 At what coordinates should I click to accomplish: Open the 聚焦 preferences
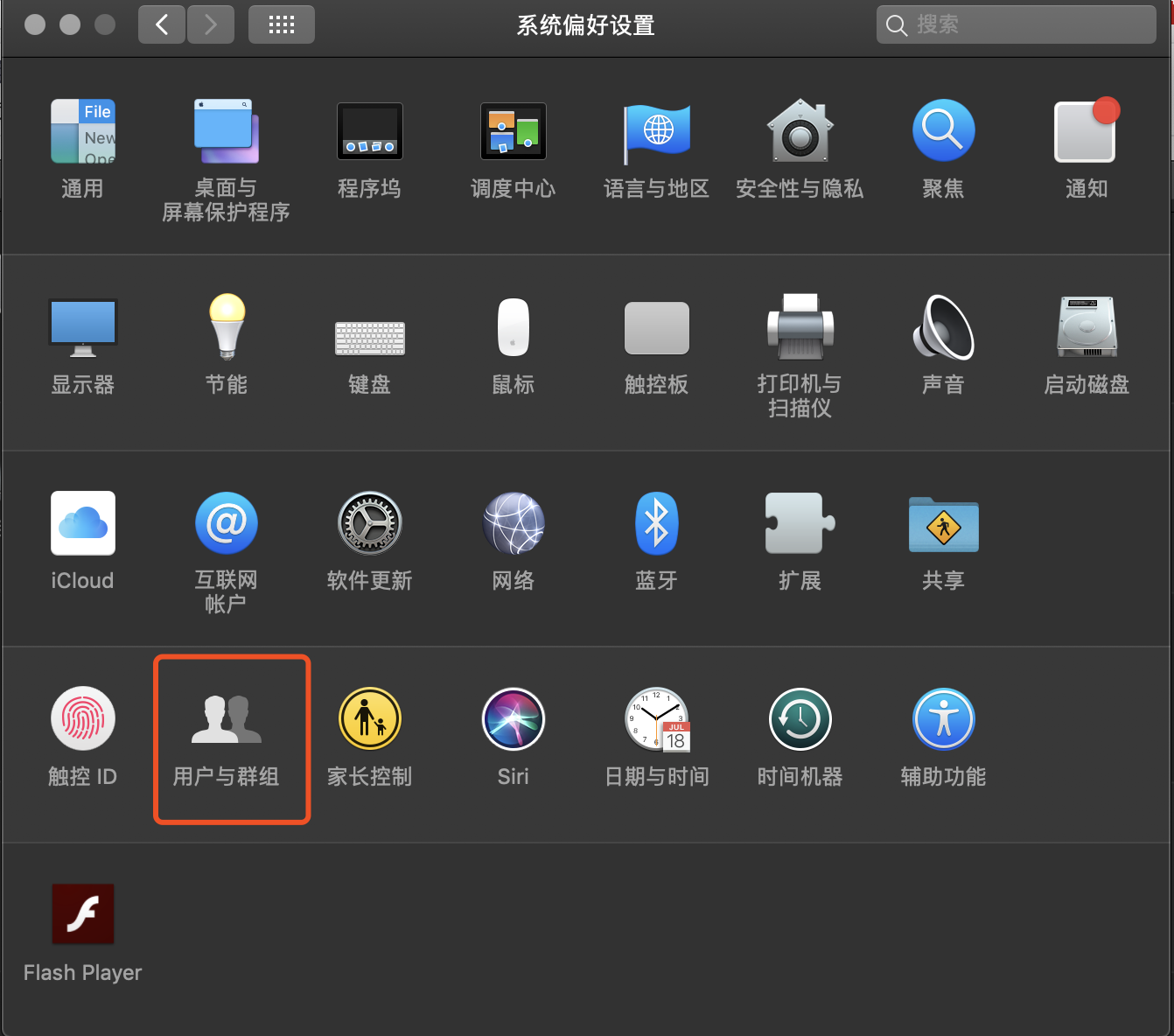coord(943,144)
